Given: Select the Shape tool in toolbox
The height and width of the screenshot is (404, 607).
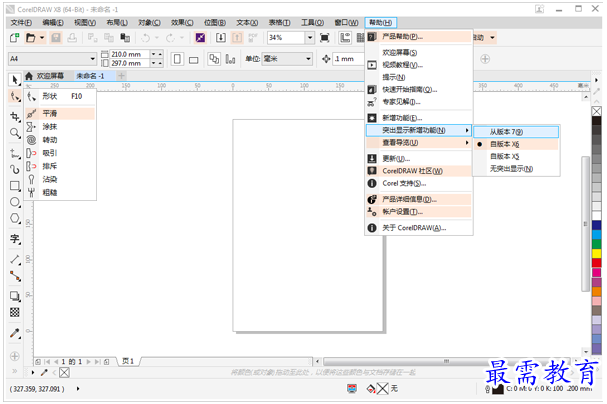Looking at the screenshot, I should [x=15, y=96].
